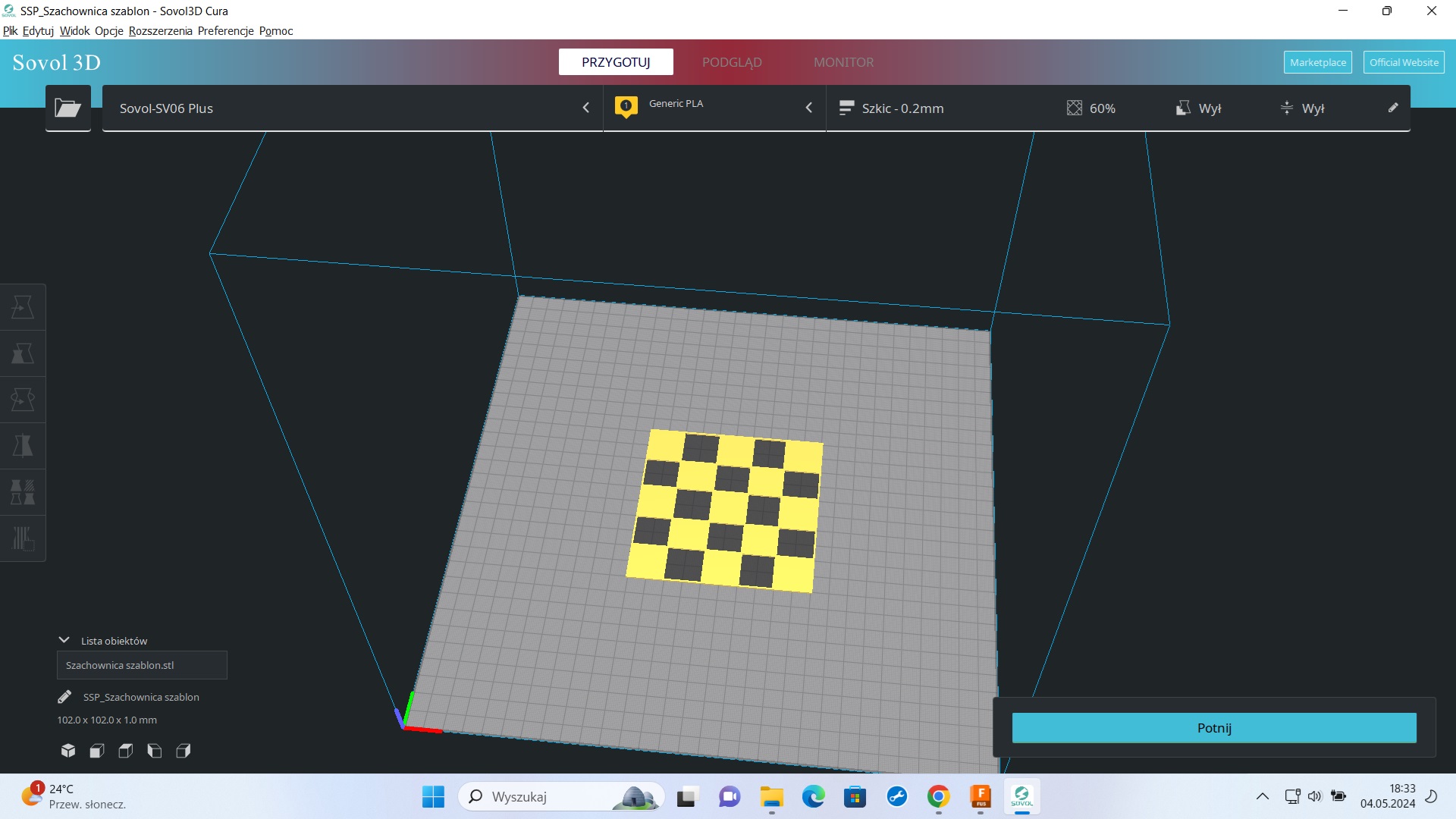Collapse Lista obiektów list
This screenshot has height=819, width=1456.
[64, 640]
